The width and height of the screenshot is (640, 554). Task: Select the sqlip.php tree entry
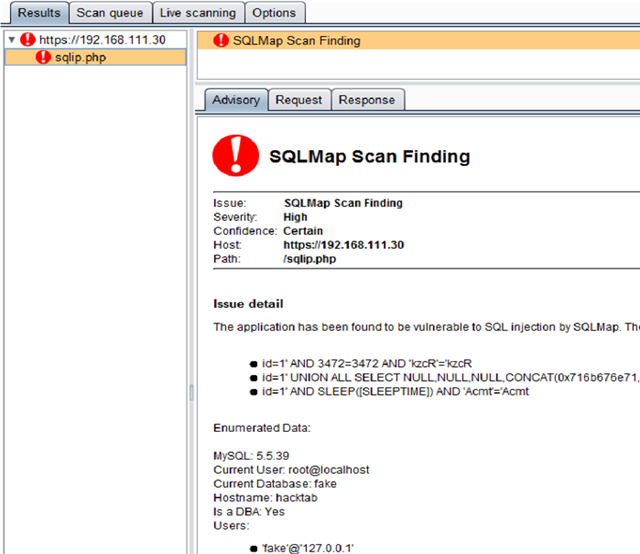point(95,57)
